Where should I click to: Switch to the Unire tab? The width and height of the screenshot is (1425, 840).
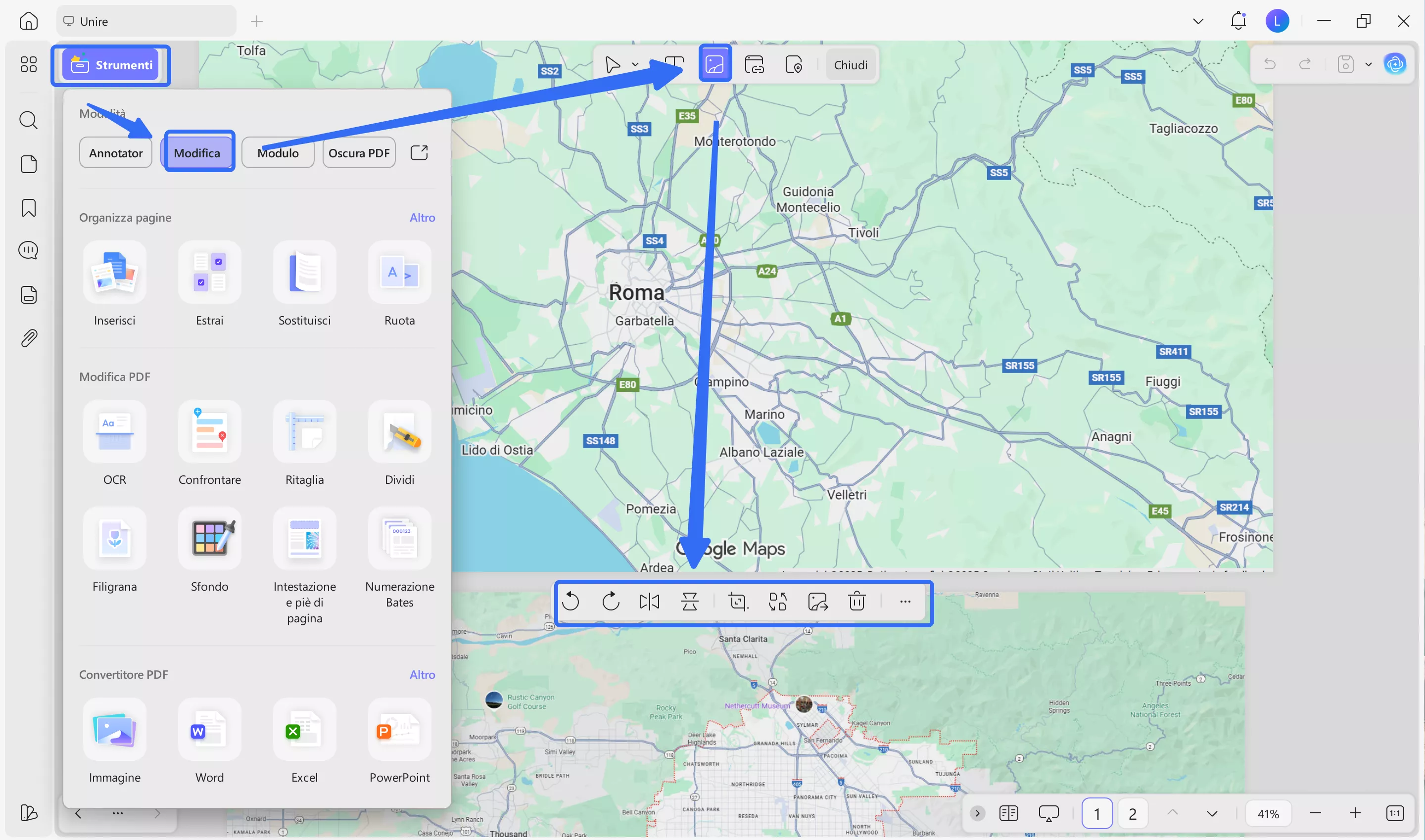[x=145, y=21]
